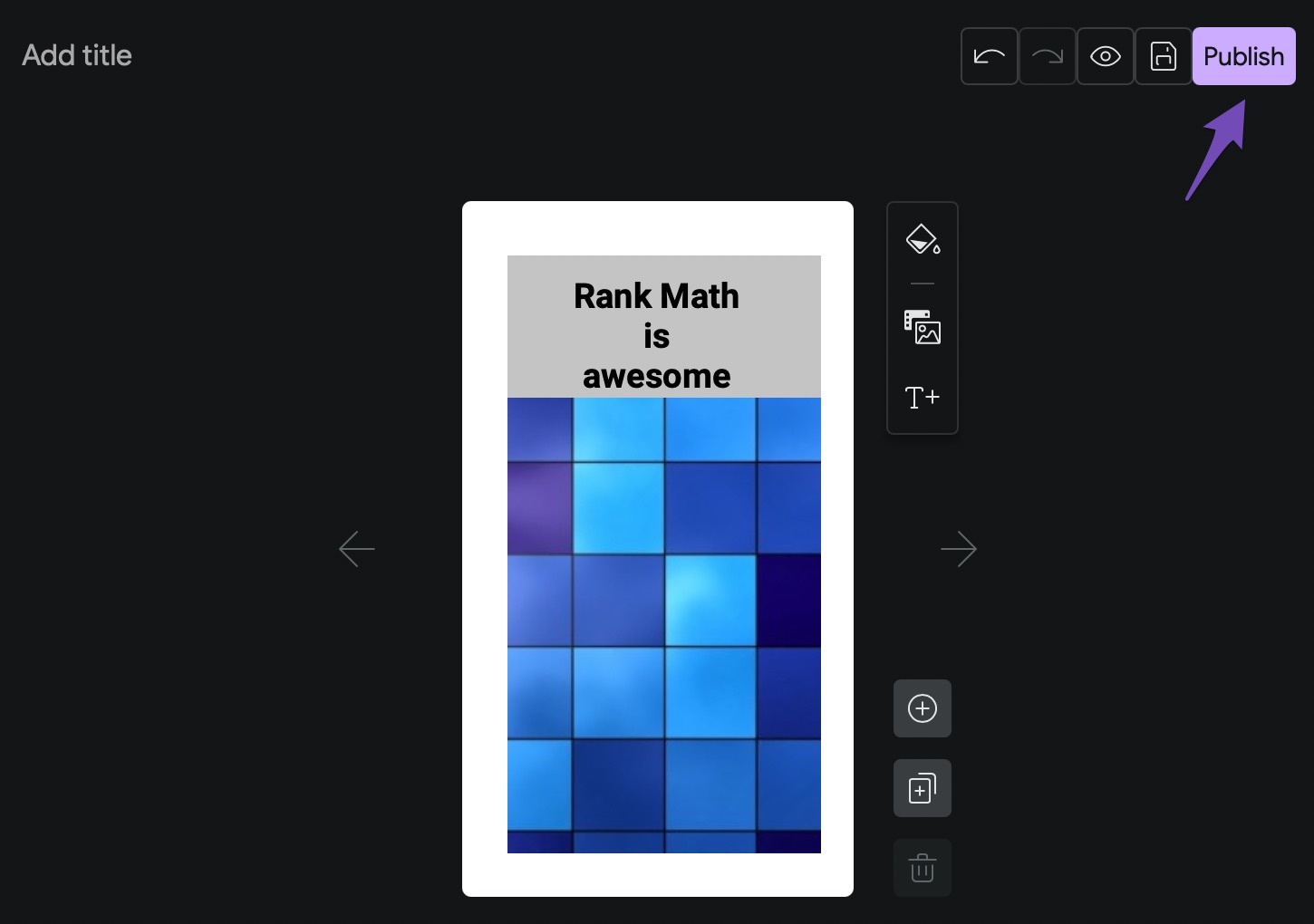This screenshot has width=1314, height=924.
Task: Insert media with the image gallery icon
Action: coord(923,327)
